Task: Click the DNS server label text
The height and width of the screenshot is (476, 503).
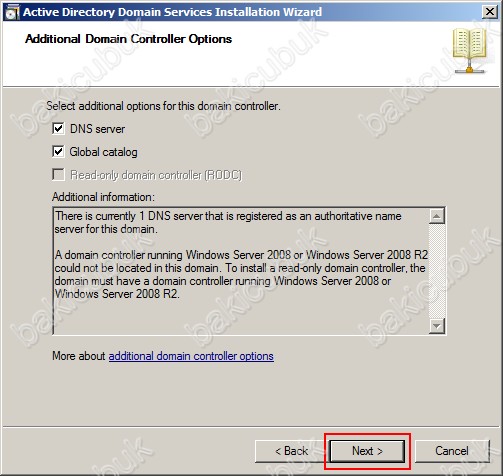Action: tap(97, 129)
